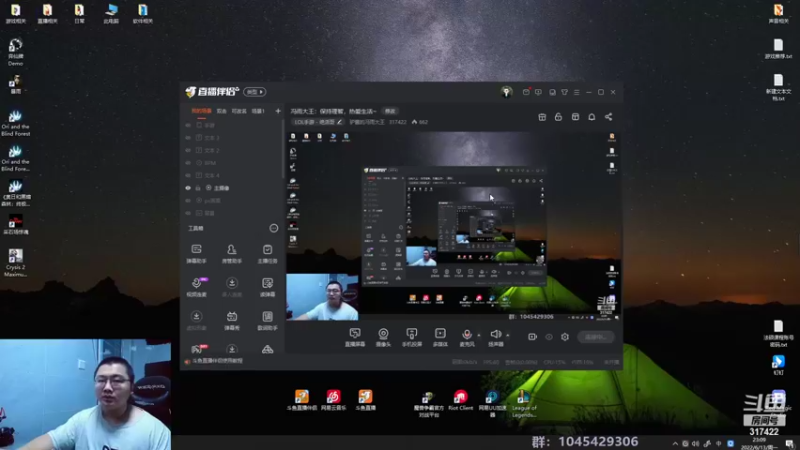Open the system tray volume icon
800x450 pixels.
(x=695, y=444)
